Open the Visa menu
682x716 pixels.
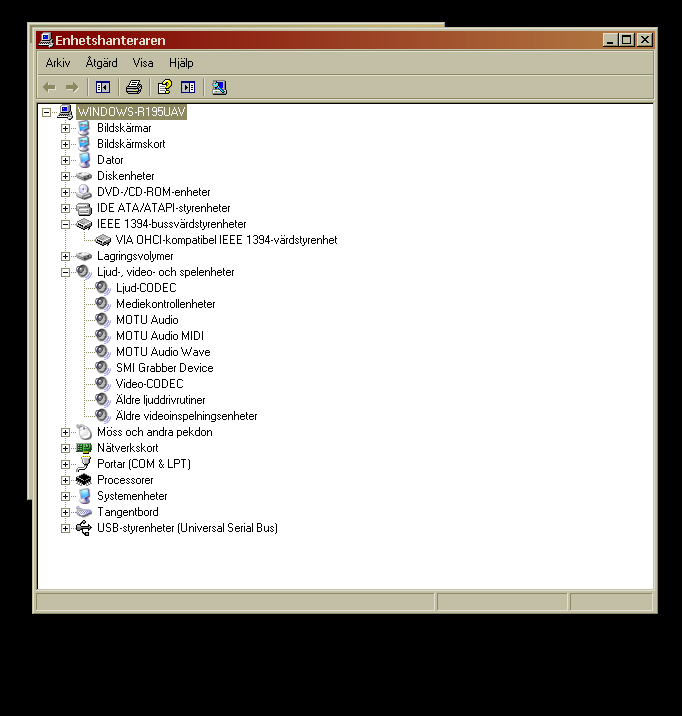pyautogui.click(x=143, y=63)
